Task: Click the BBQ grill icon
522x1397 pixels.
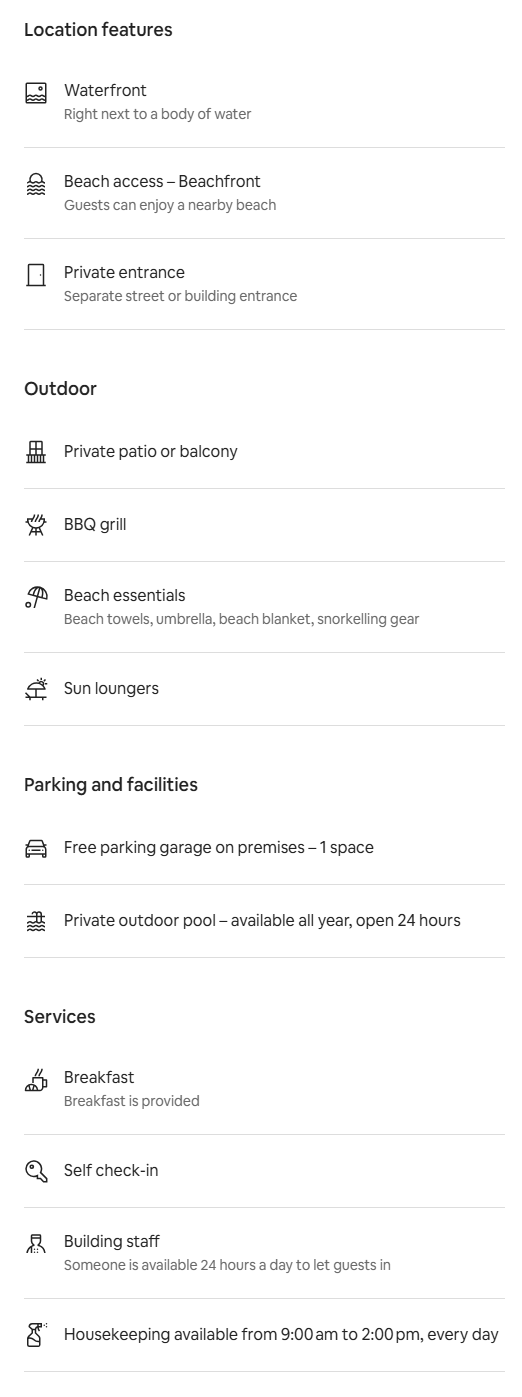Action: 36,525
